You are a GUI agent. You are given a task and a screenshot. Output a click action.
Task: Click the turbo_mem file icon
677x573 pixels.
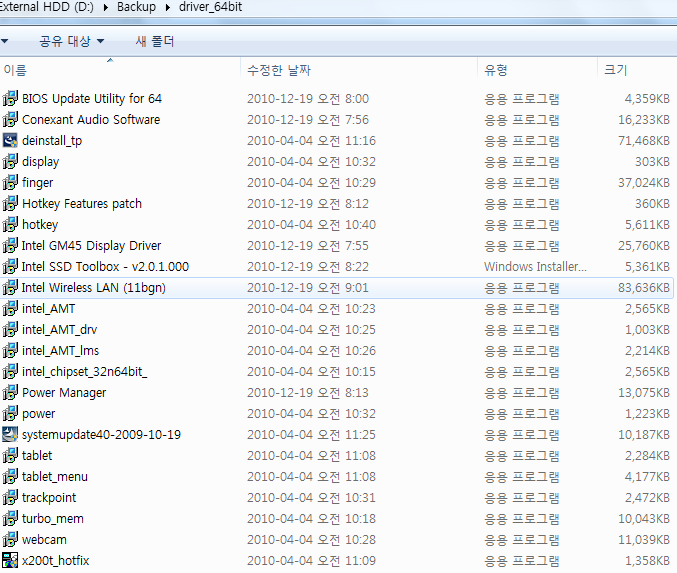[10, 519]
